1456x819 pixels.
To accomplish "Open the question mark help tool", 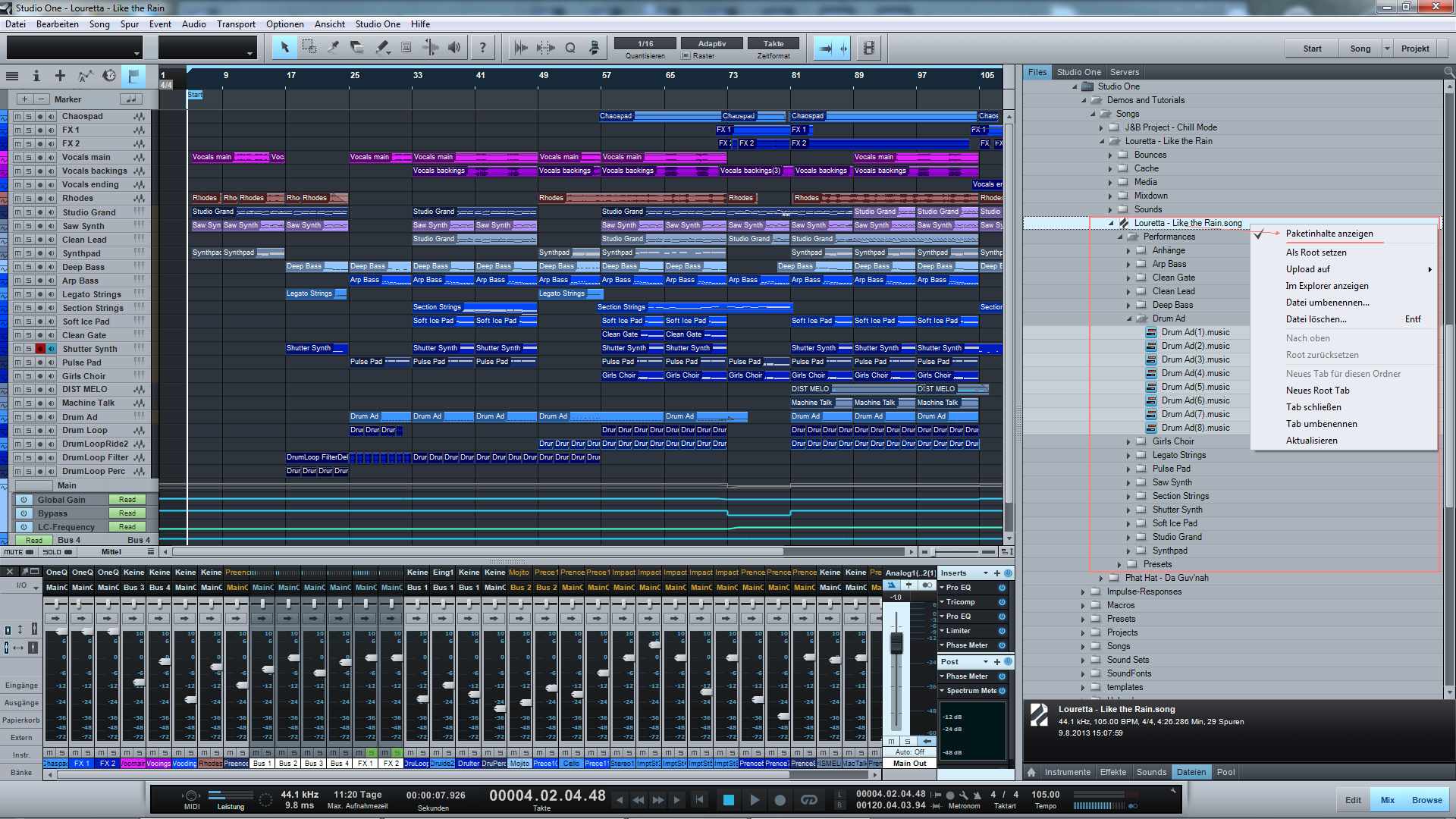I will pyautogui.click(x=482, y=48).
